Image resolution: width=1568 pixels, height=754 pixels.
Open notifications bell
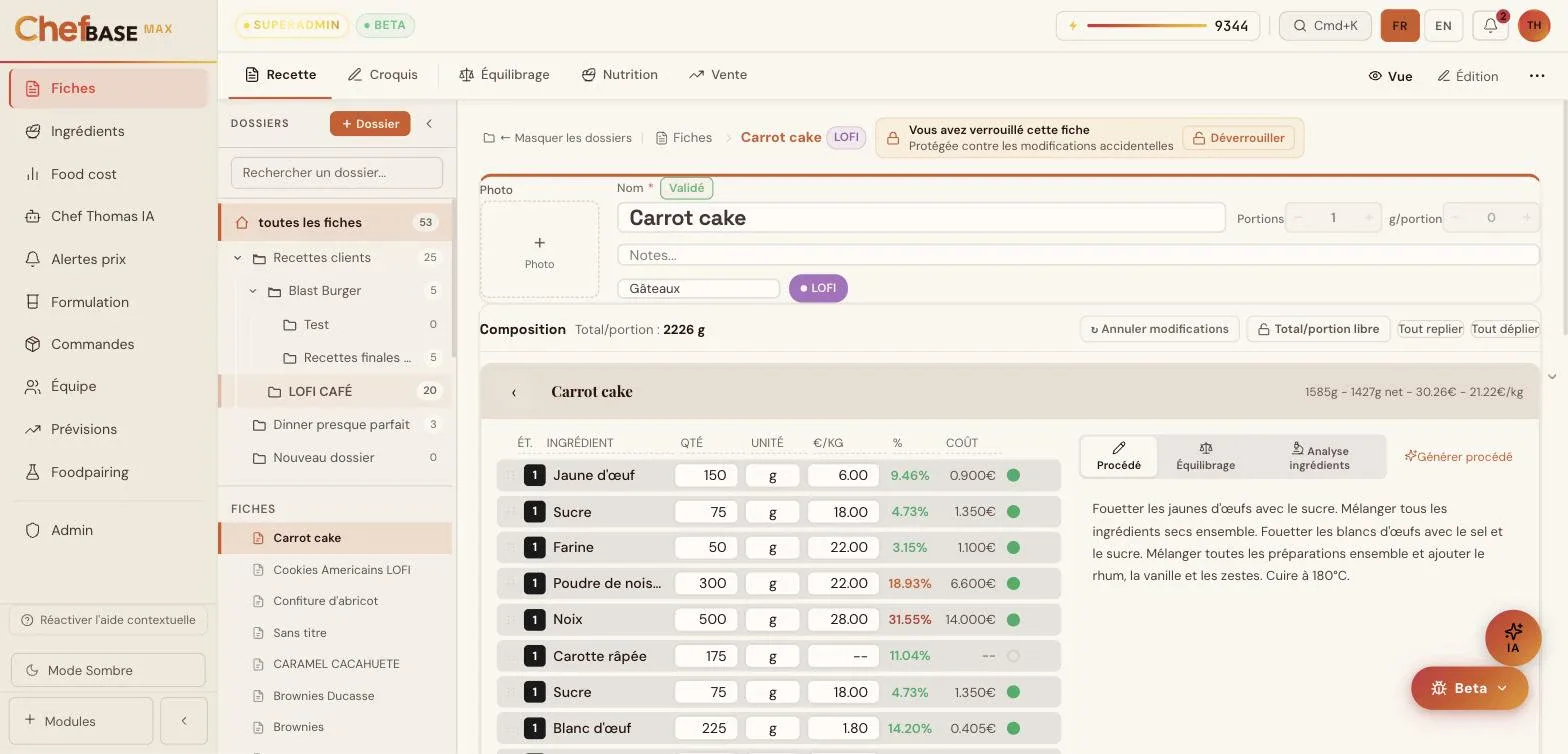(x=1490, y=26)
